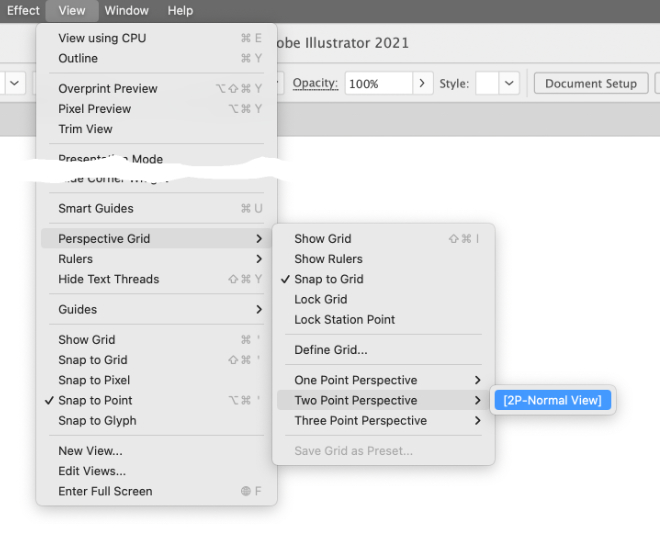Click the Document Setup button
The image size is (660, 539).
[x=590, y=84]
